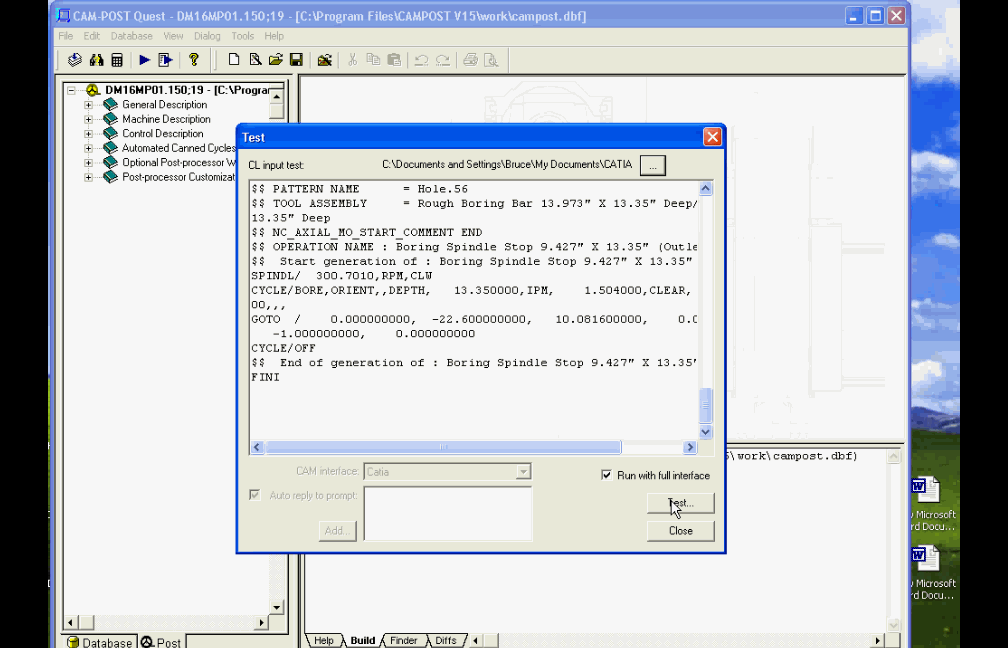The image size is (1008, 648).
Task: Click the printer icon
Action: [x=471, y=60]
